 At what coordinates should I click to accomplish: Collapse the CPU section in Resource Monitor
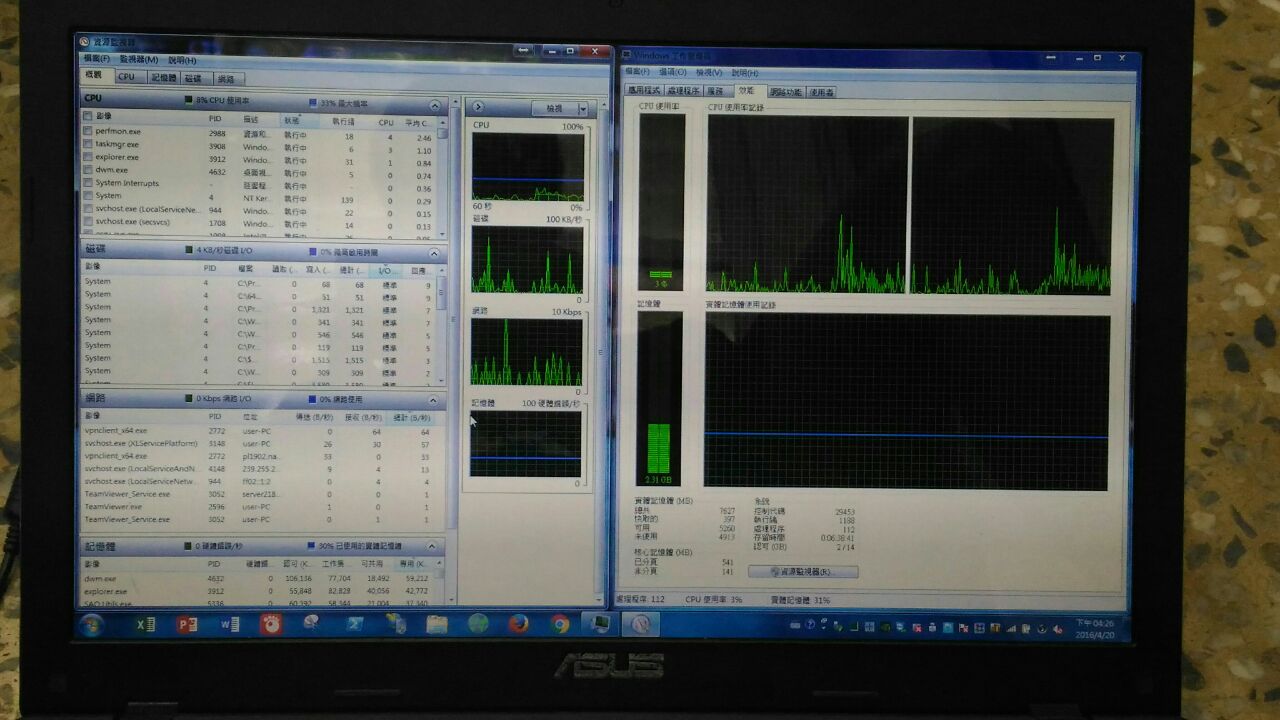[434, 104]
